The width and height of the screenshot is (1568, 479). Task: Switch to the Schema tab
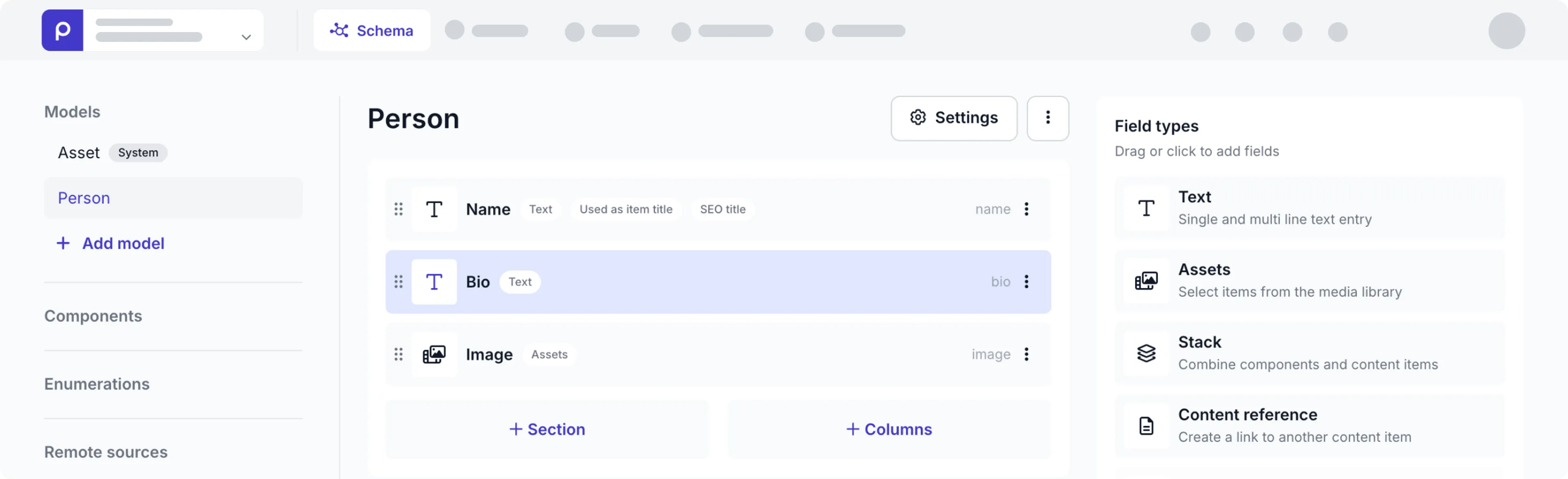372,31
